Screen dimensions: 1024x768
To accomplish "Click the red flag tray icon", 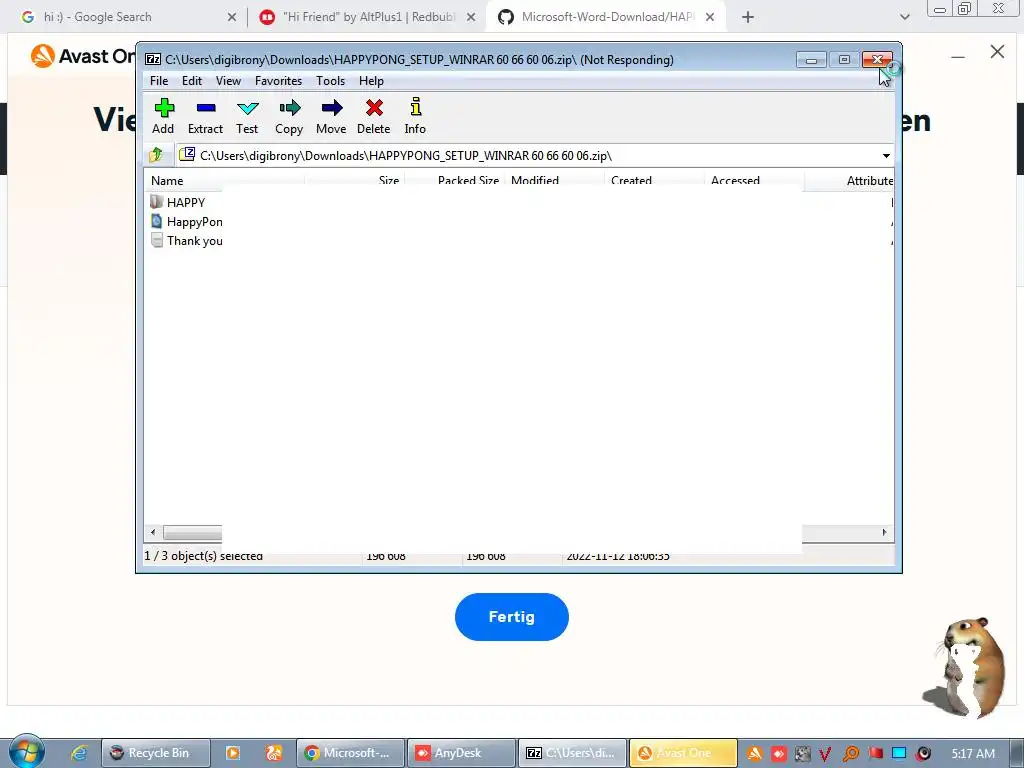I will coord(876,753).
